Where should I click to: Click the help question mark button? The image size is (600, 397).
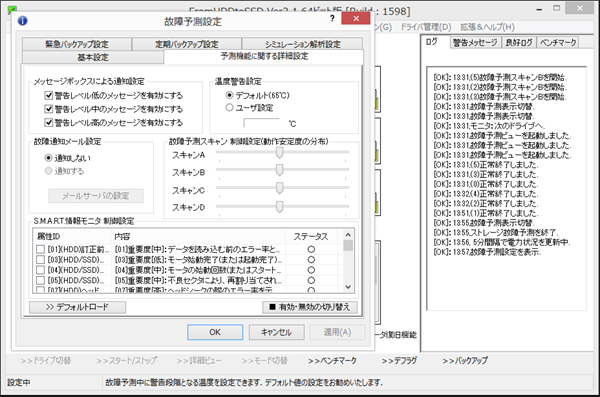coord(332,18)
